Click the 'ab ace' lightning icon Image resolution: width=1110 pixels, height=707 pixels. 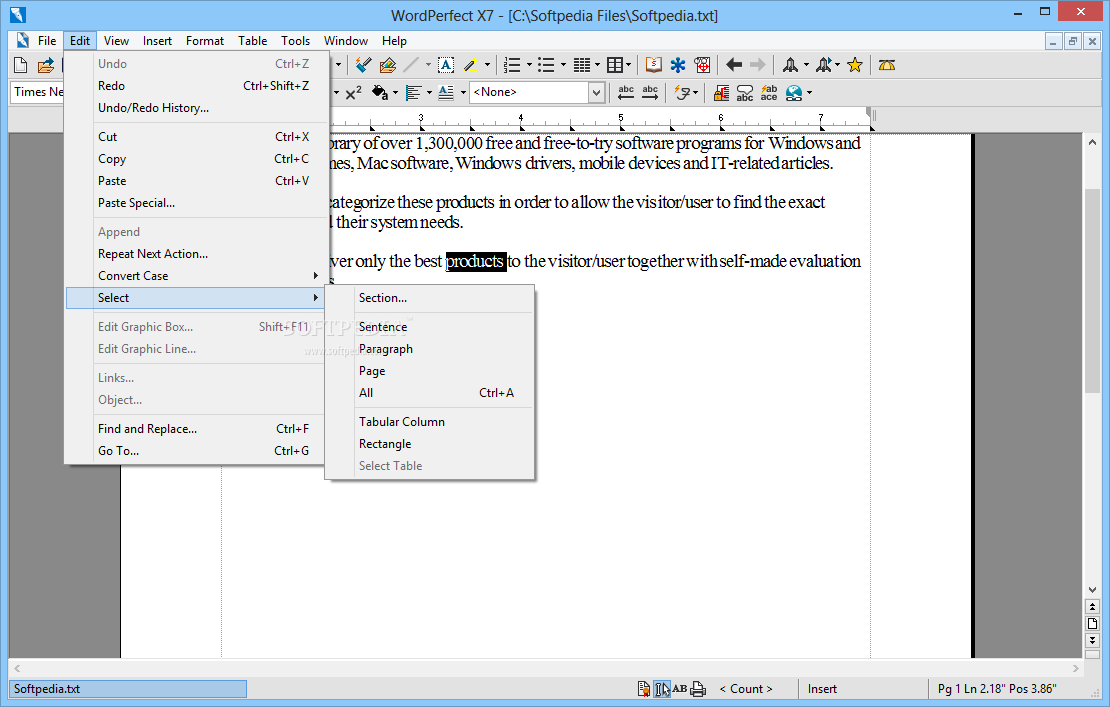[x=769, y=93]
